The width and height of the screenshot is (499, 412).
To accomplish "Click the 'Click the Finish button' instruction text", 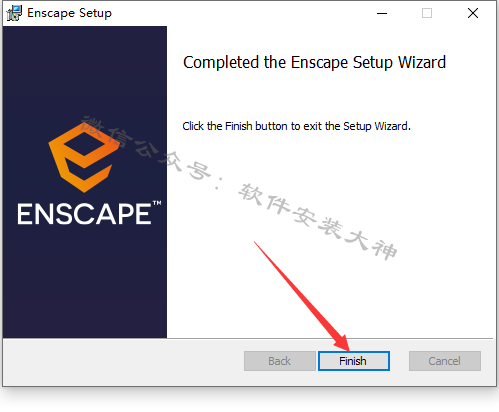I will [296, 126].
